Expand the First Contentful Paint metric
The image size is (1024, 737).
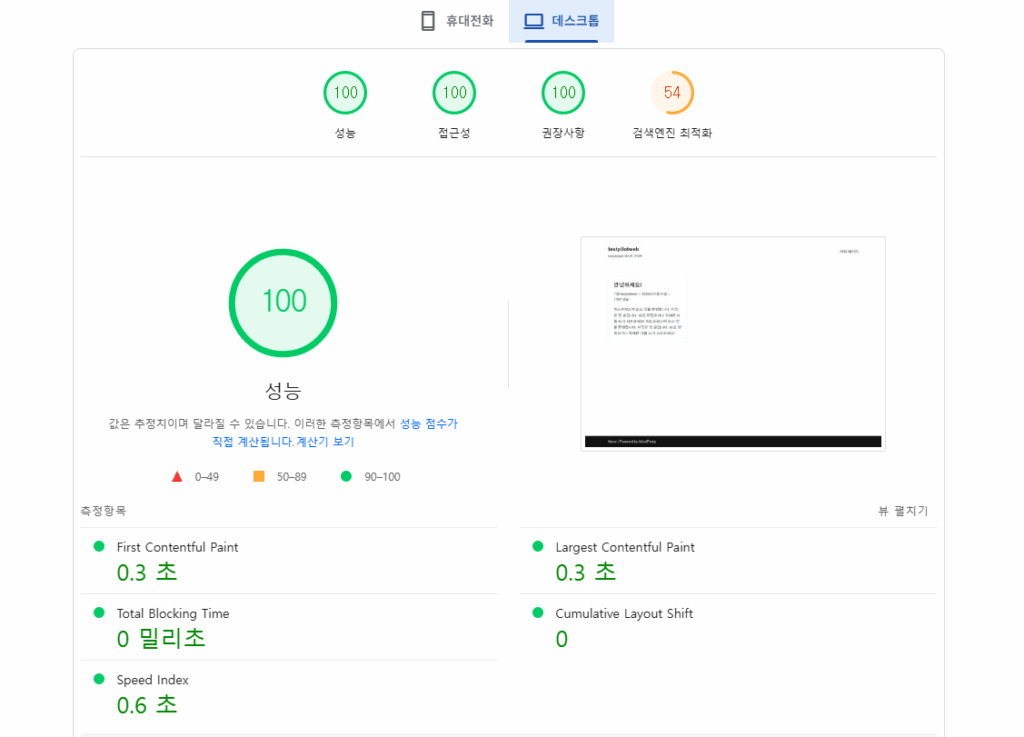click(x=177, y=547)
